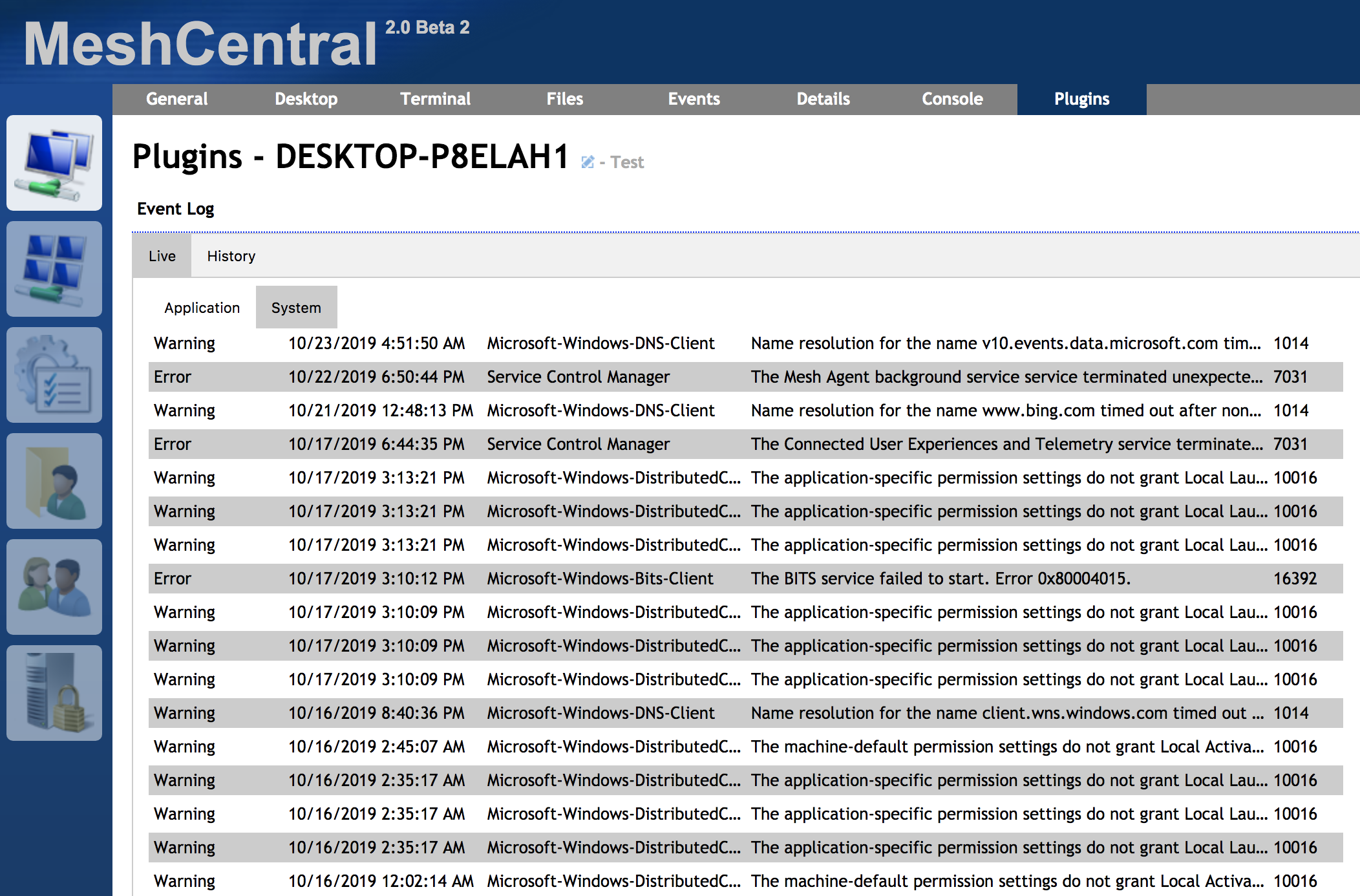This screenshot has height=896, width=1360.
Task: Click the 10/16/2019 12:02:14 AM timestamp
Action: [x=381, y=881]
